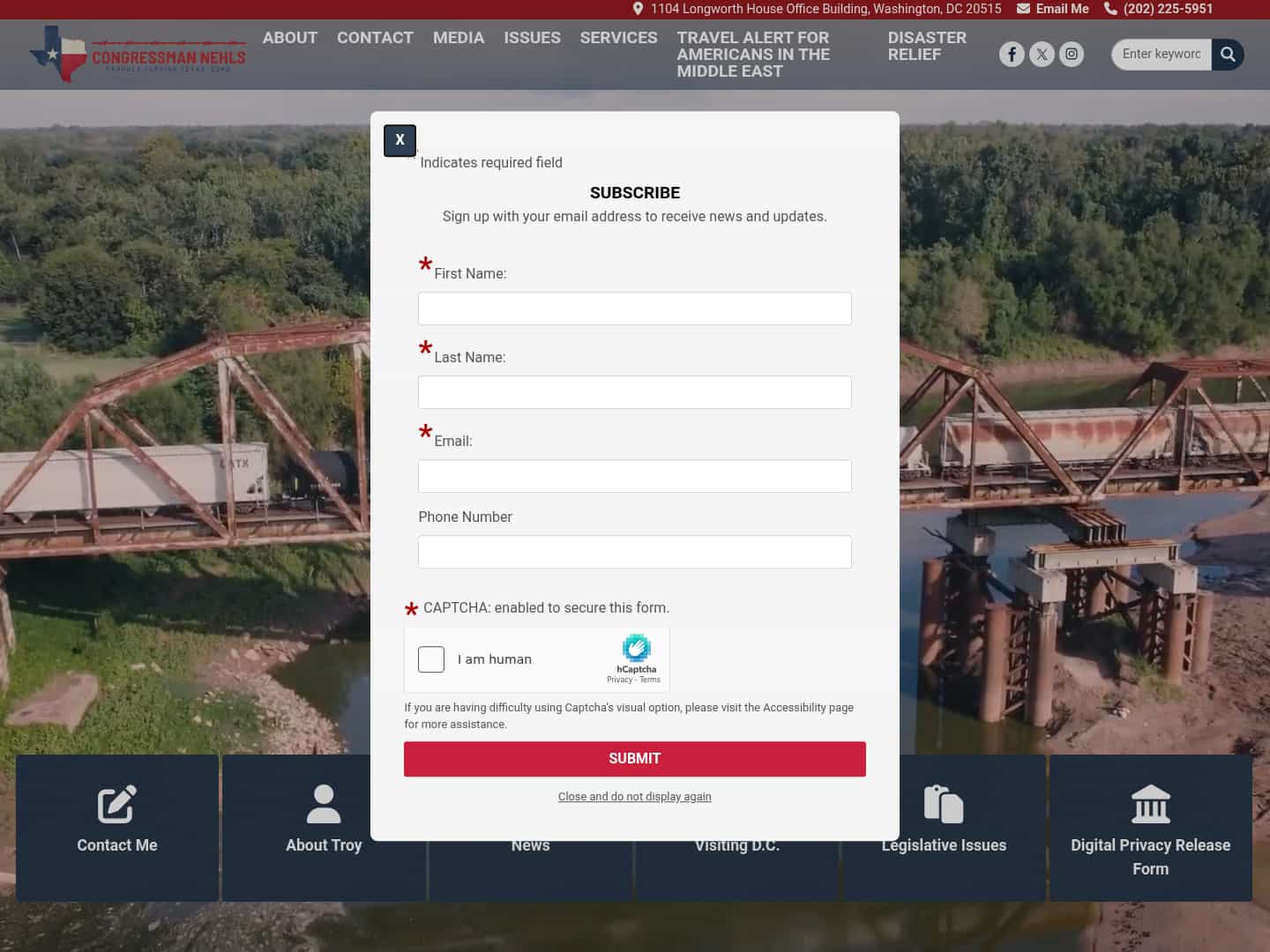The height and width of the screenshot is (952, 1270).
Task: Click the envelope icon beside Email Me
Action: [1023, 9]
